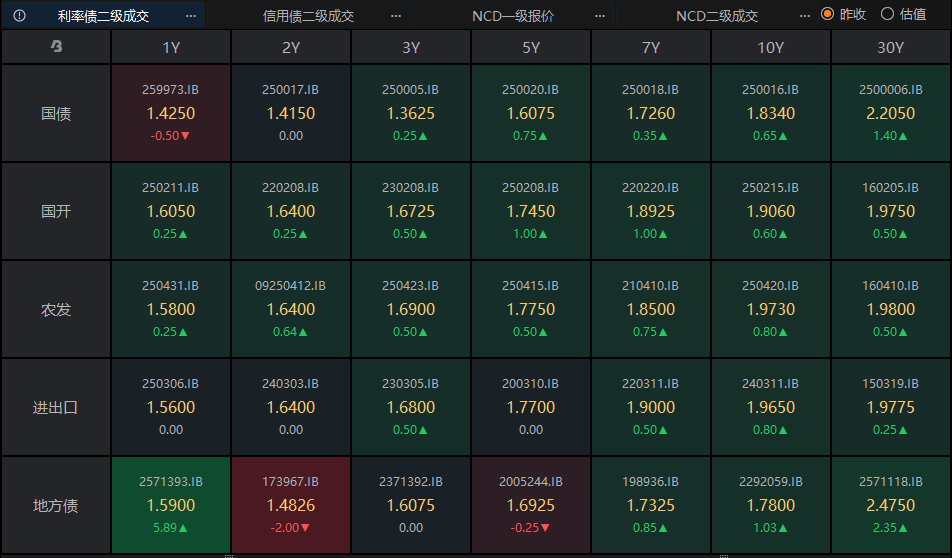The image size is (952, 558).
Task: Click the red 173967.IB local bond cell
Action: [x=291, y=505]
